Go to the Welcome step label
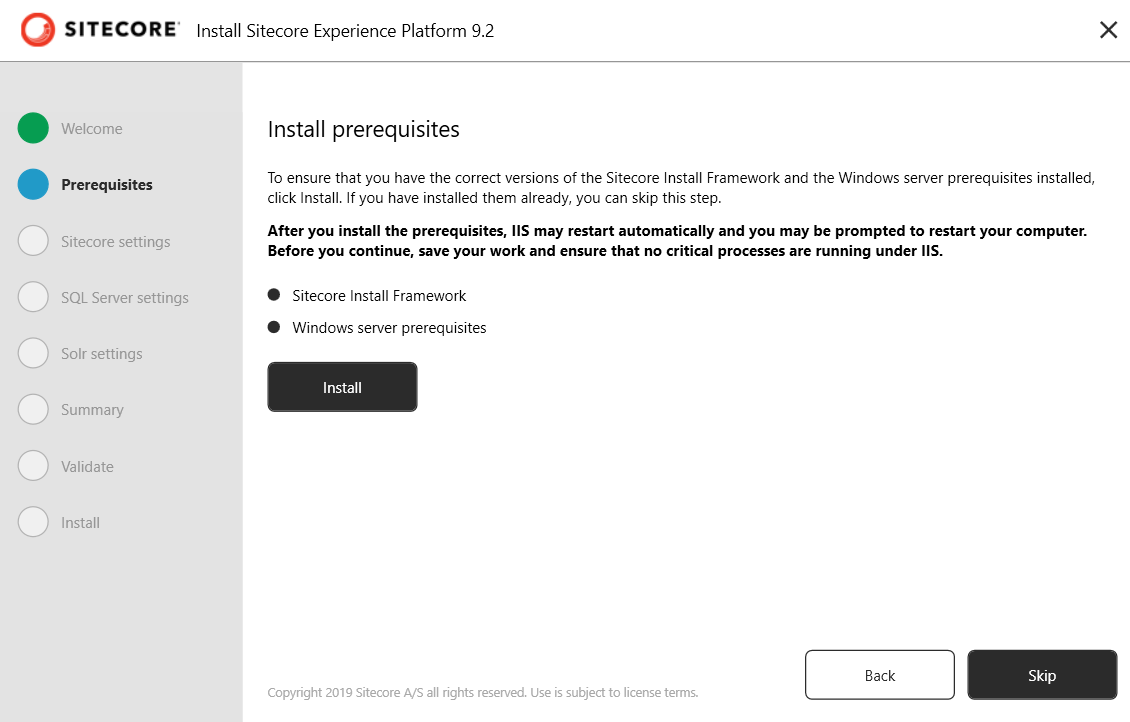Screen dimensions: 1130x722 point(92,129)
